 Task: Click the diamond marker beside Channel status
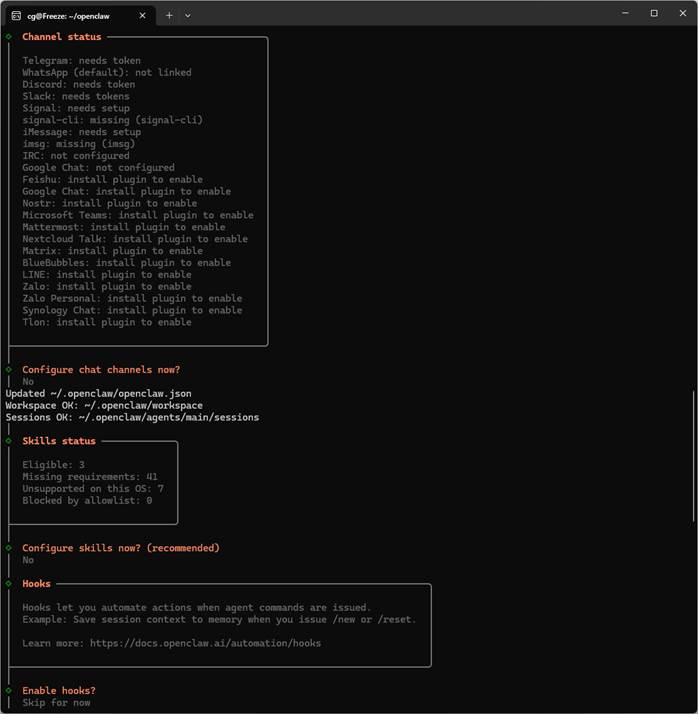[9, 37]
